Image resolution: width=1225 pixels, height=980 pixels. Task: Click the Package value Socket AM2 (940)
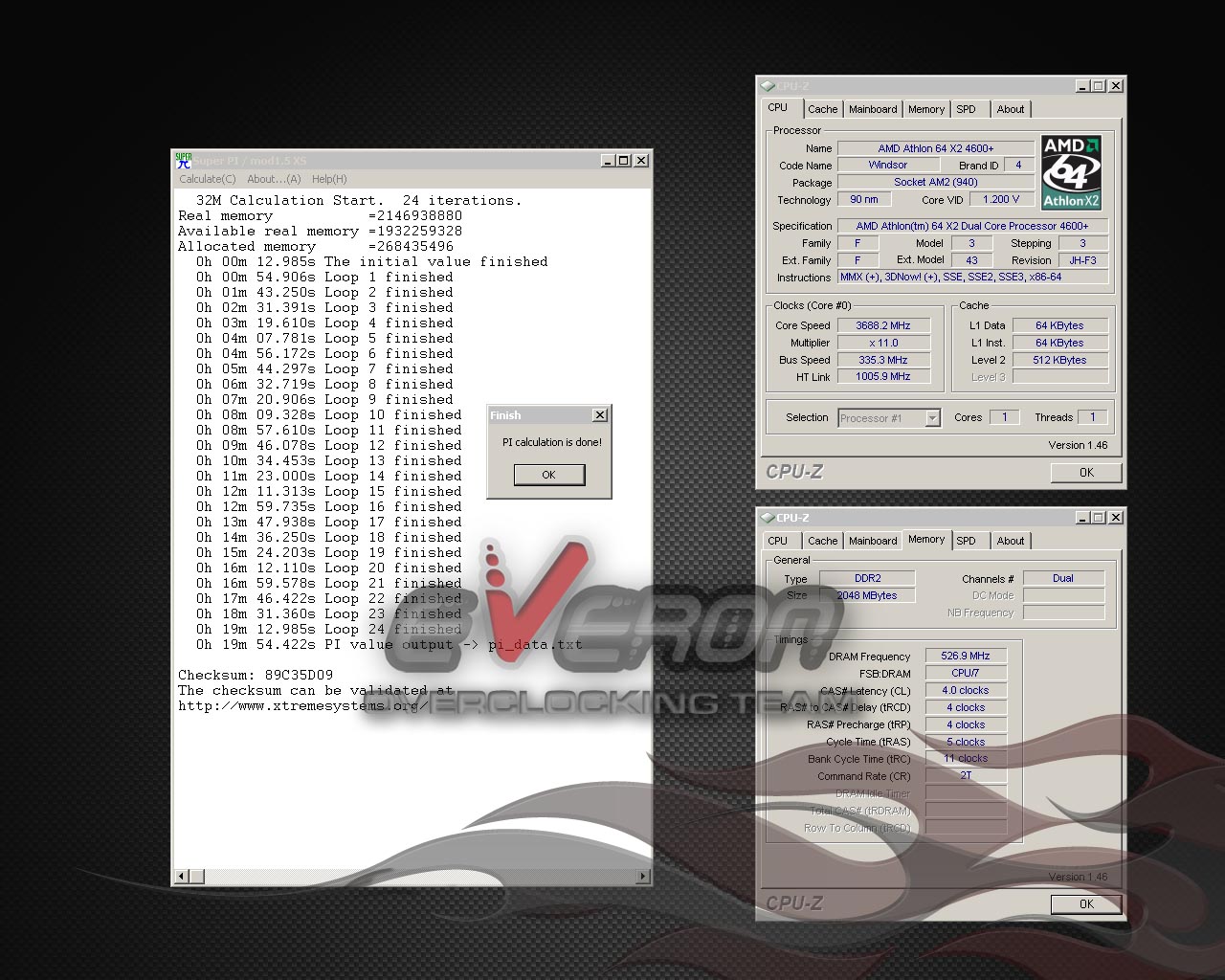[x=935, y=182]
